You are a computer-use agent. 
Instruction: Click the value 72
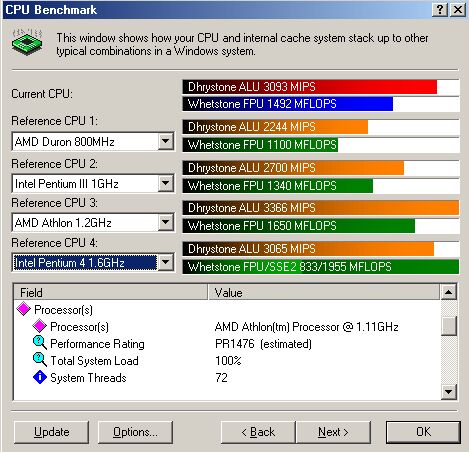coord(221,378)
